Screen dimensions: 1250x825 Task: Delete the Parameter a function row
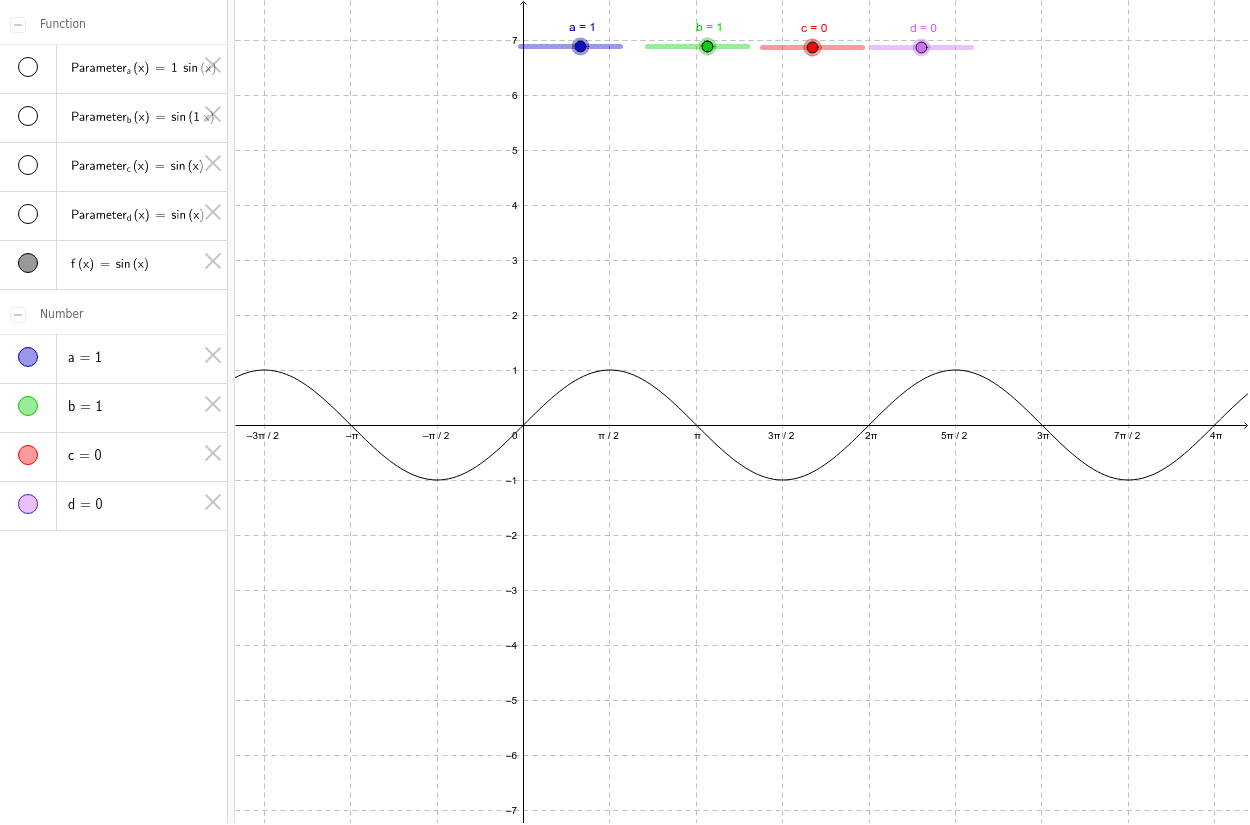[213, 66]
